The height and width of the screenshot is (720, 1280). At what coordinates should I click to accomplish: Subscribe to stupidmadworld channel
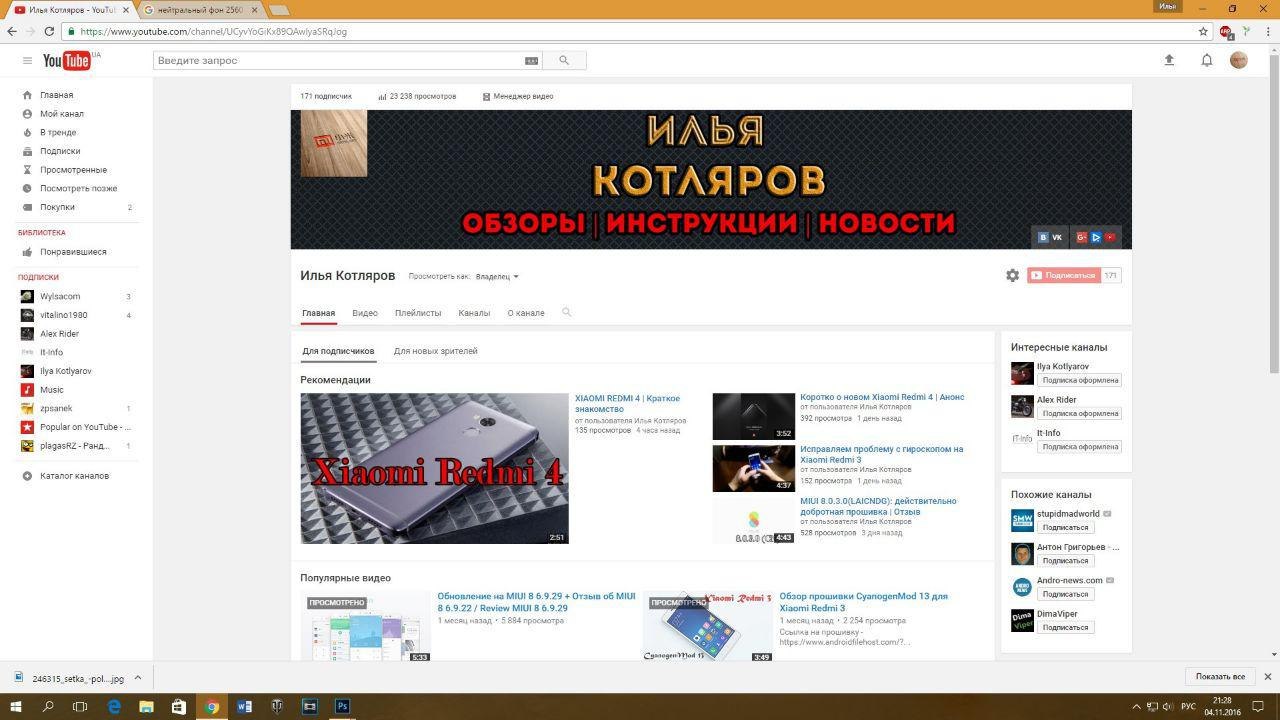pyautogui.click(x=1065, y=527)
